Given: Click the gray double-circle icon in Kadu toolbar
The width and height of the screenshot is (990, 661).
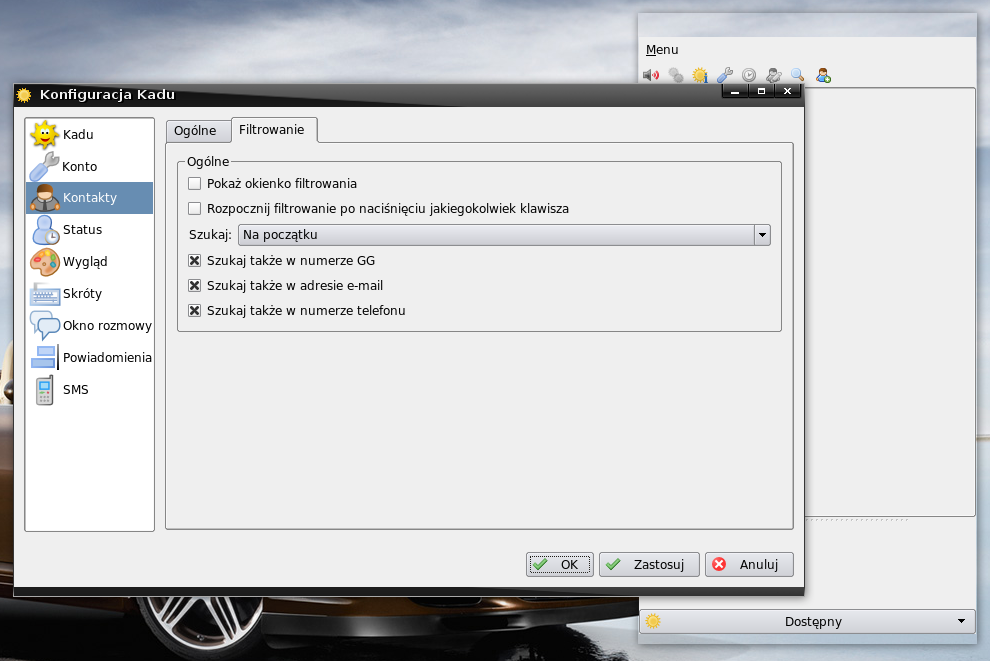Looking at the screenshot, I should coord(676,76).
